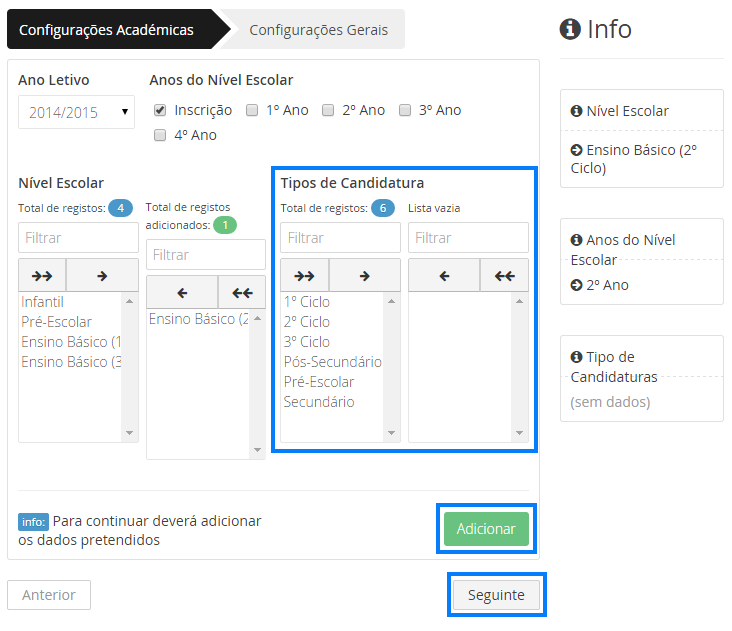
Task: Click single right arrow under Nível Escolar
Action: 102,275
